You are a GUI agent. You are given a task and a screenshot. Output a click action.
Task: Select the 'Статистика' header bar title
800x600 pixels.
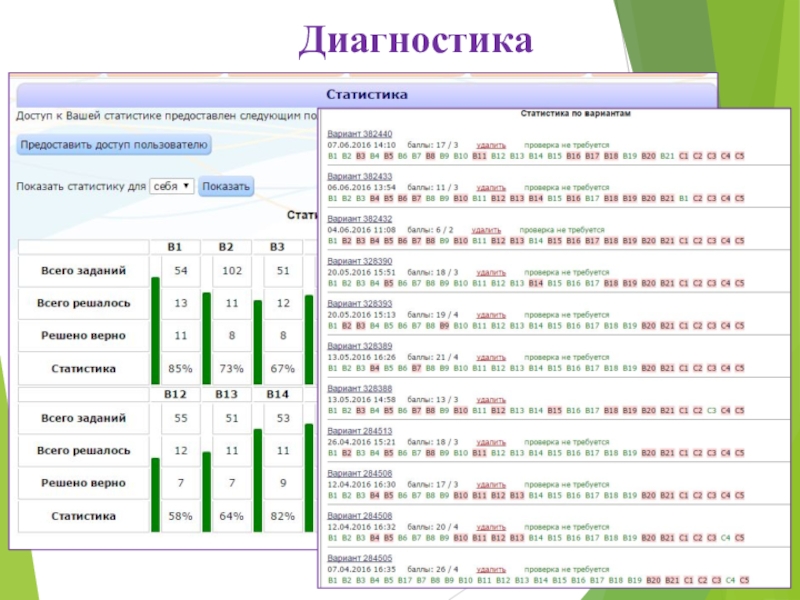pos(367,94)
